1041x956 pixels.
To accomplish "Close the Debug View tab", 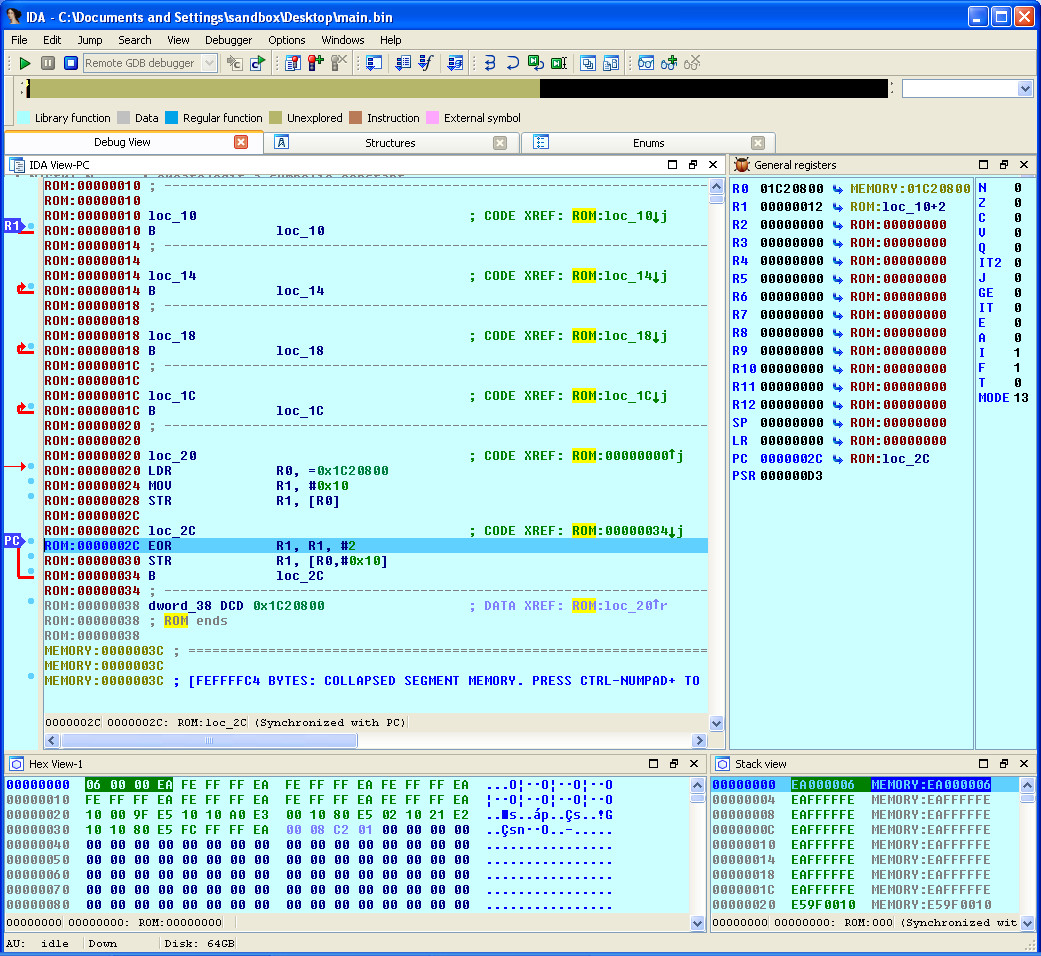I will tap(241, 143).
